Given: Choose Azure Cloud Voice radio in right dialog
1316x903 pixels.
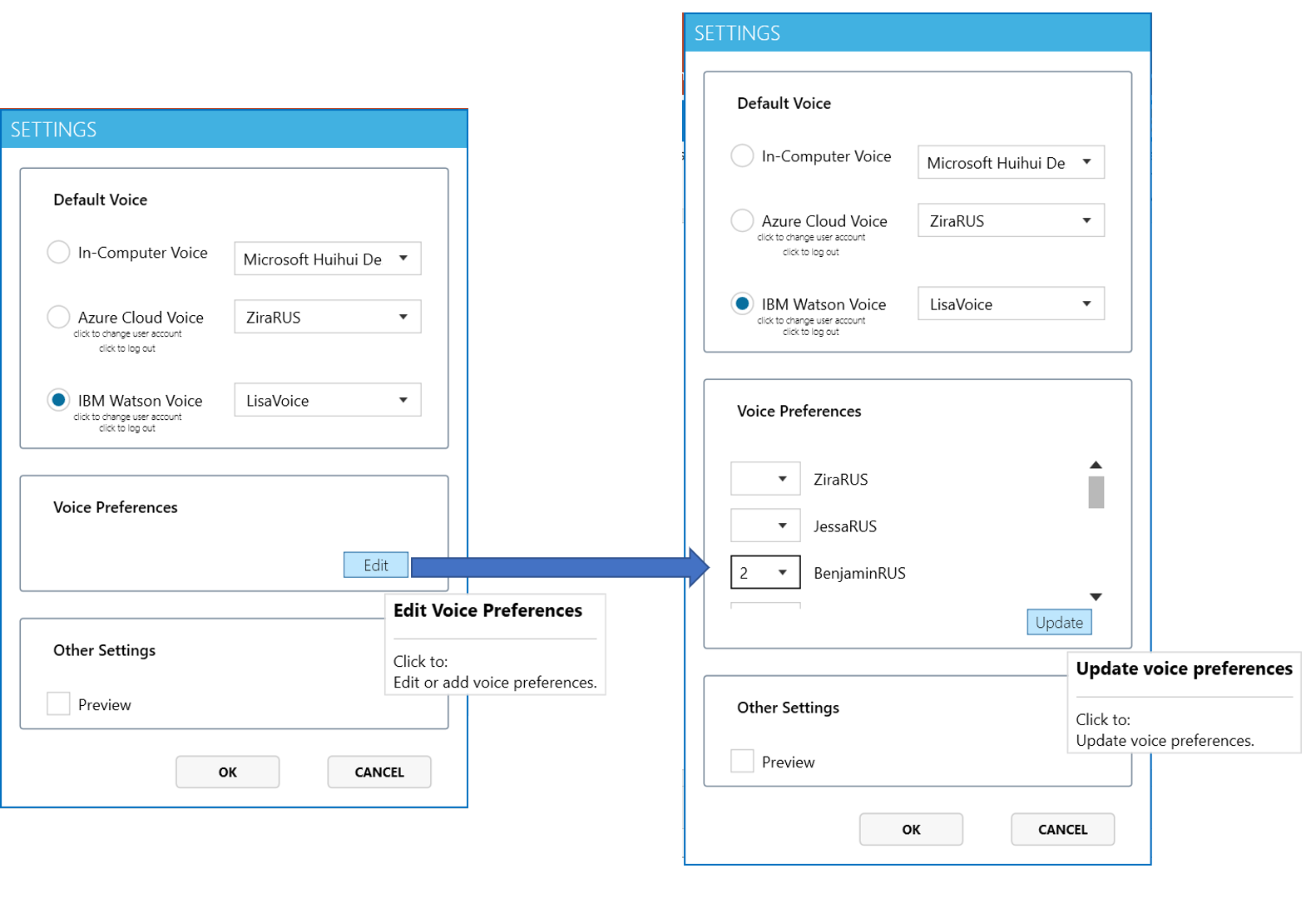Looking at the screenshot, I should (742, 221).
